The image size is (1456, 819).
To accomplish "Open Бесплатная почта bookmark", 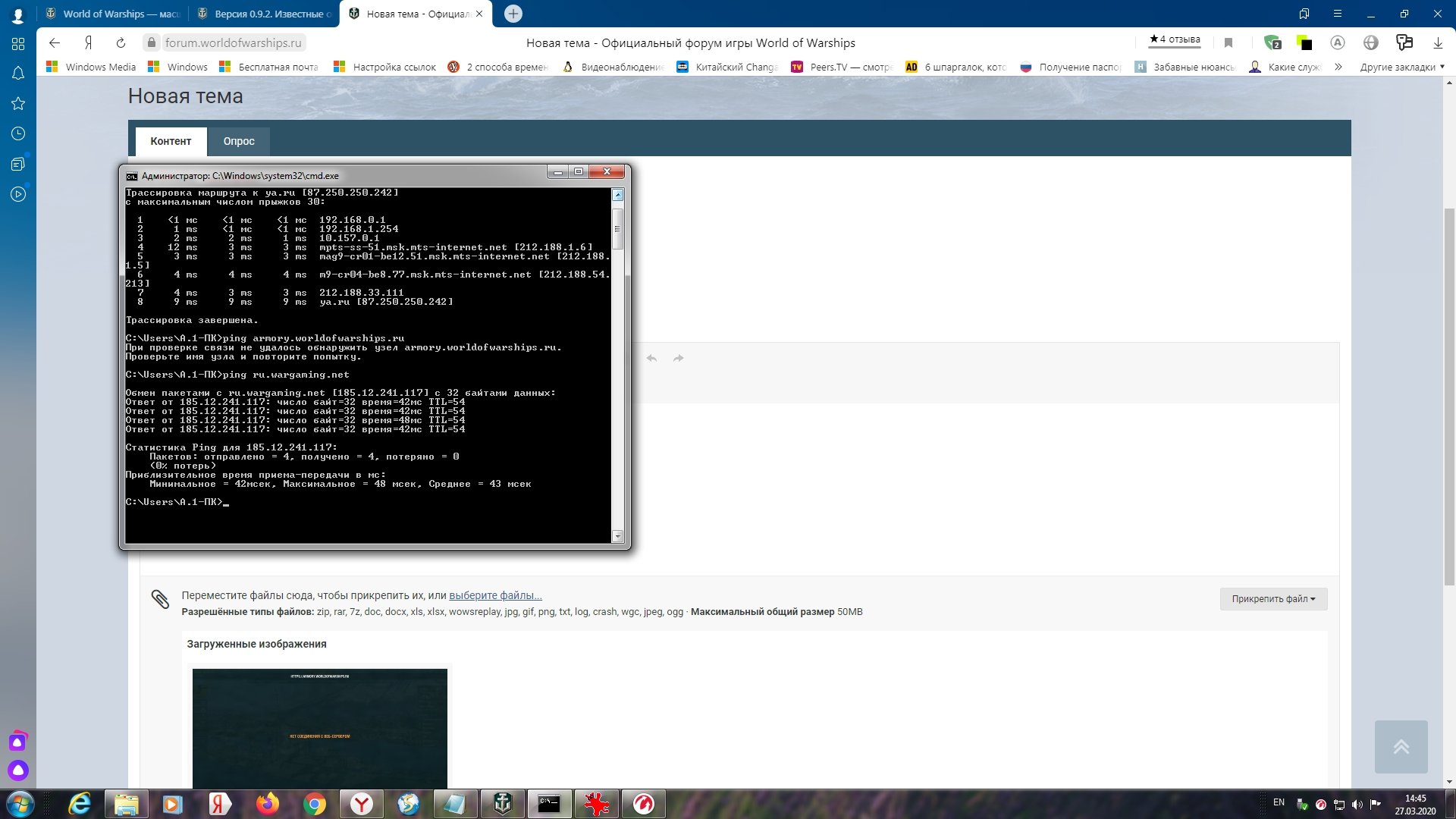I will tap(269, 67).
